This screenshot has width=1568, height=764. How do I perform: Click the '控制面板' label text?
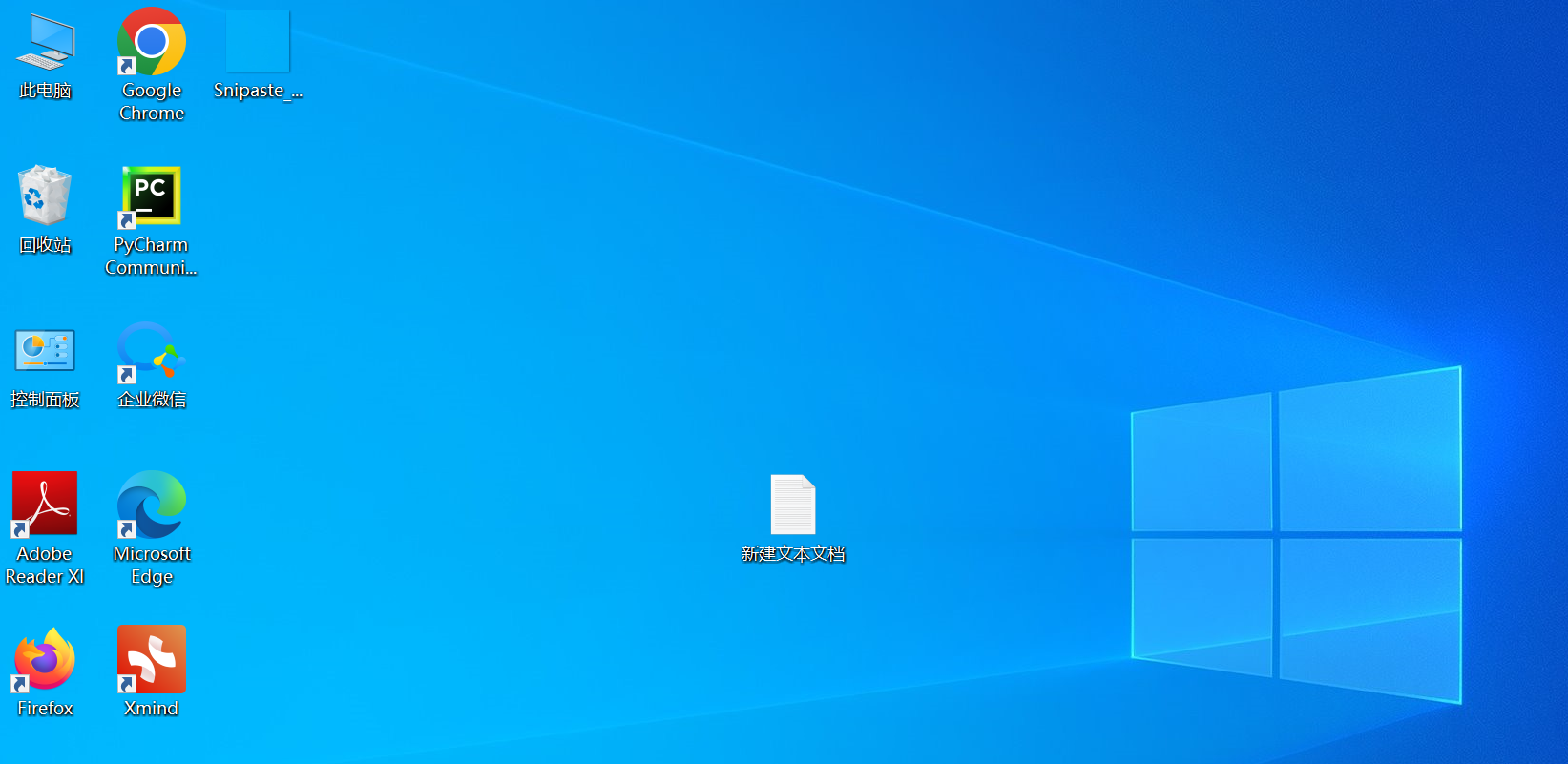pyautogui.click(x=45, y=399)
